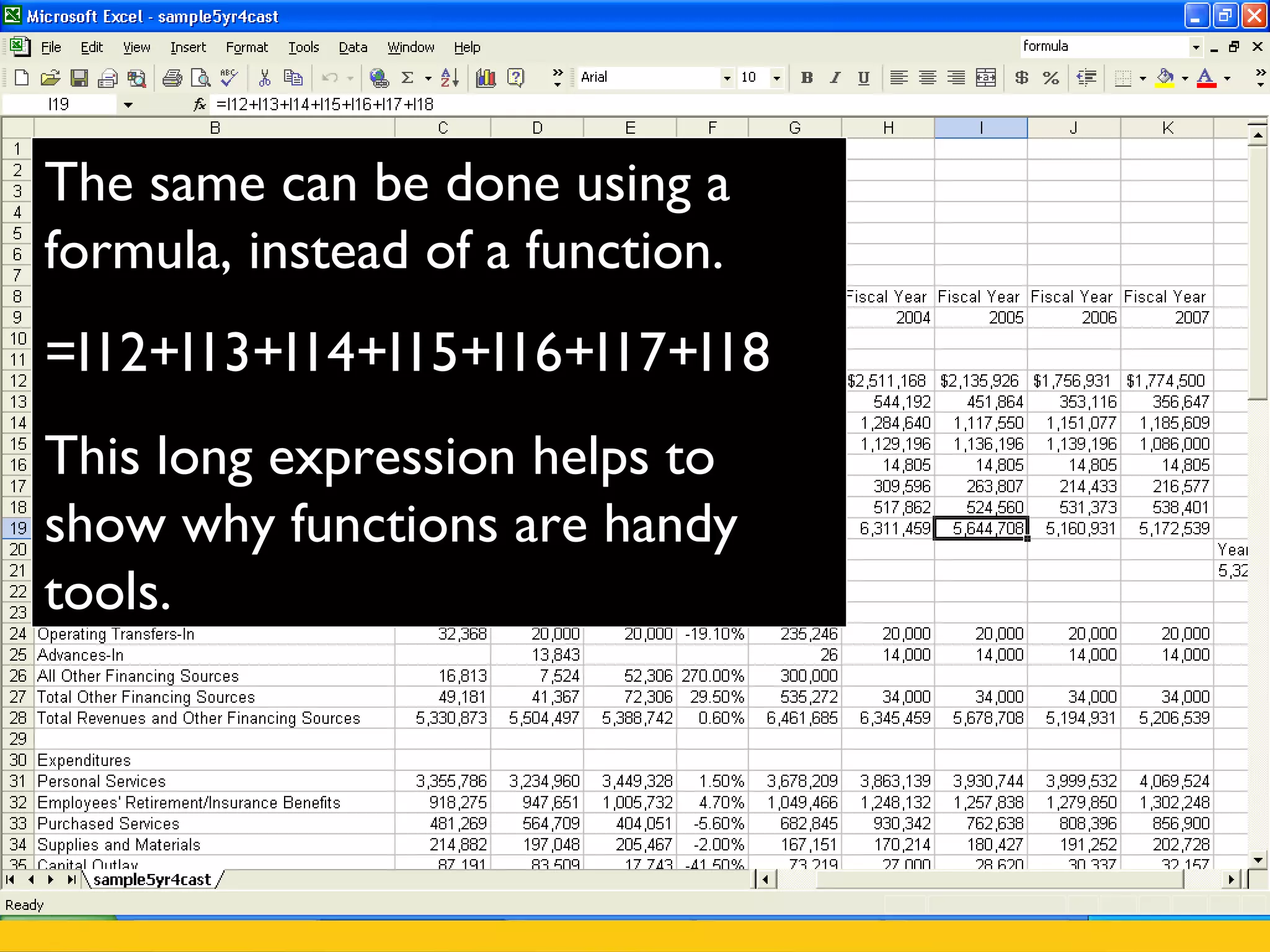This screenshot has height=952, width=1270.
Task: Apply the yellow Fill Color bucket
Action: tap(1165, 77)
